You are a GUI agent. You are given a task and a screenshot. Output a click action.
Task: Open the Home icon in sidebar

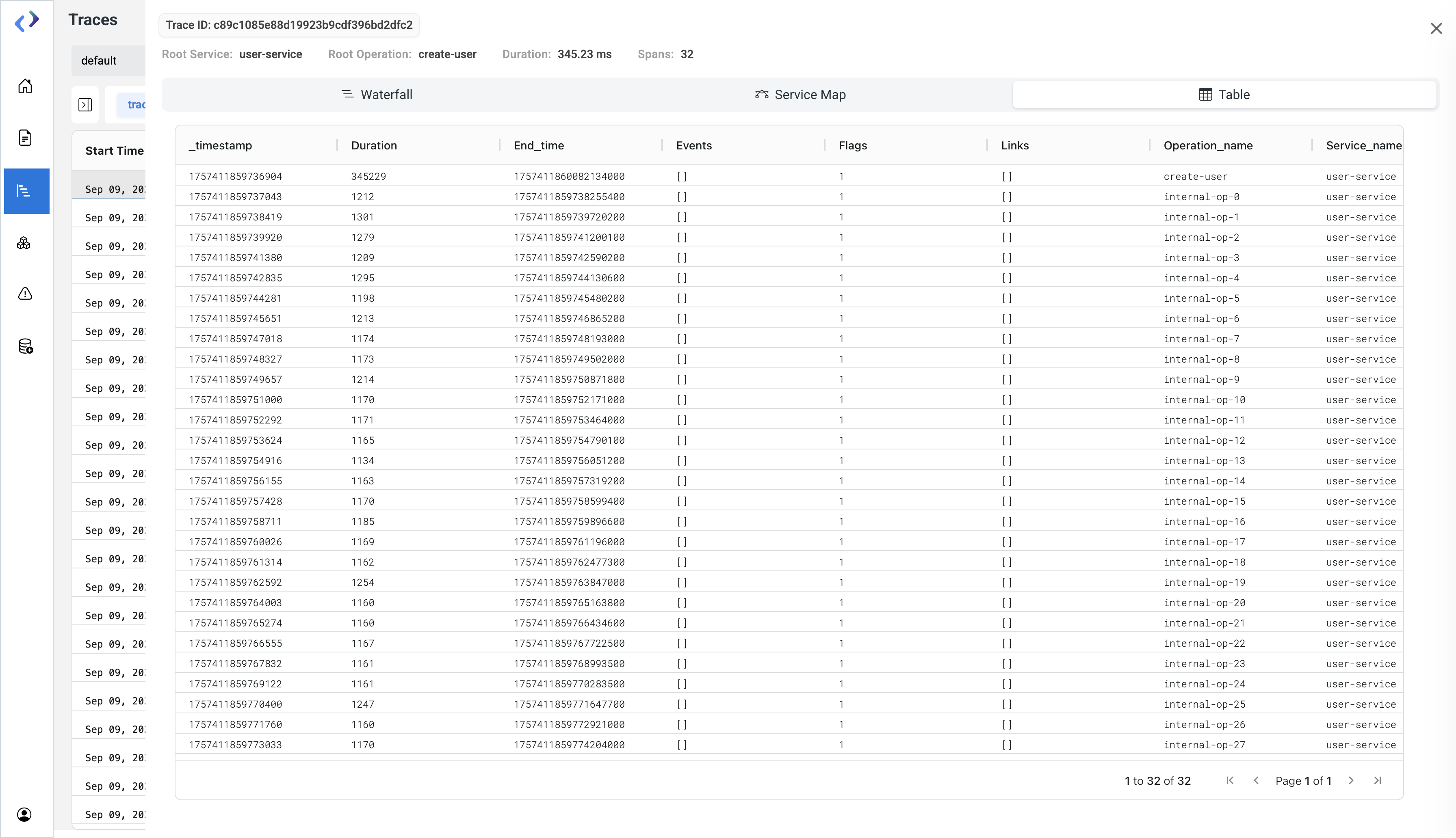[x=25, y=86]
